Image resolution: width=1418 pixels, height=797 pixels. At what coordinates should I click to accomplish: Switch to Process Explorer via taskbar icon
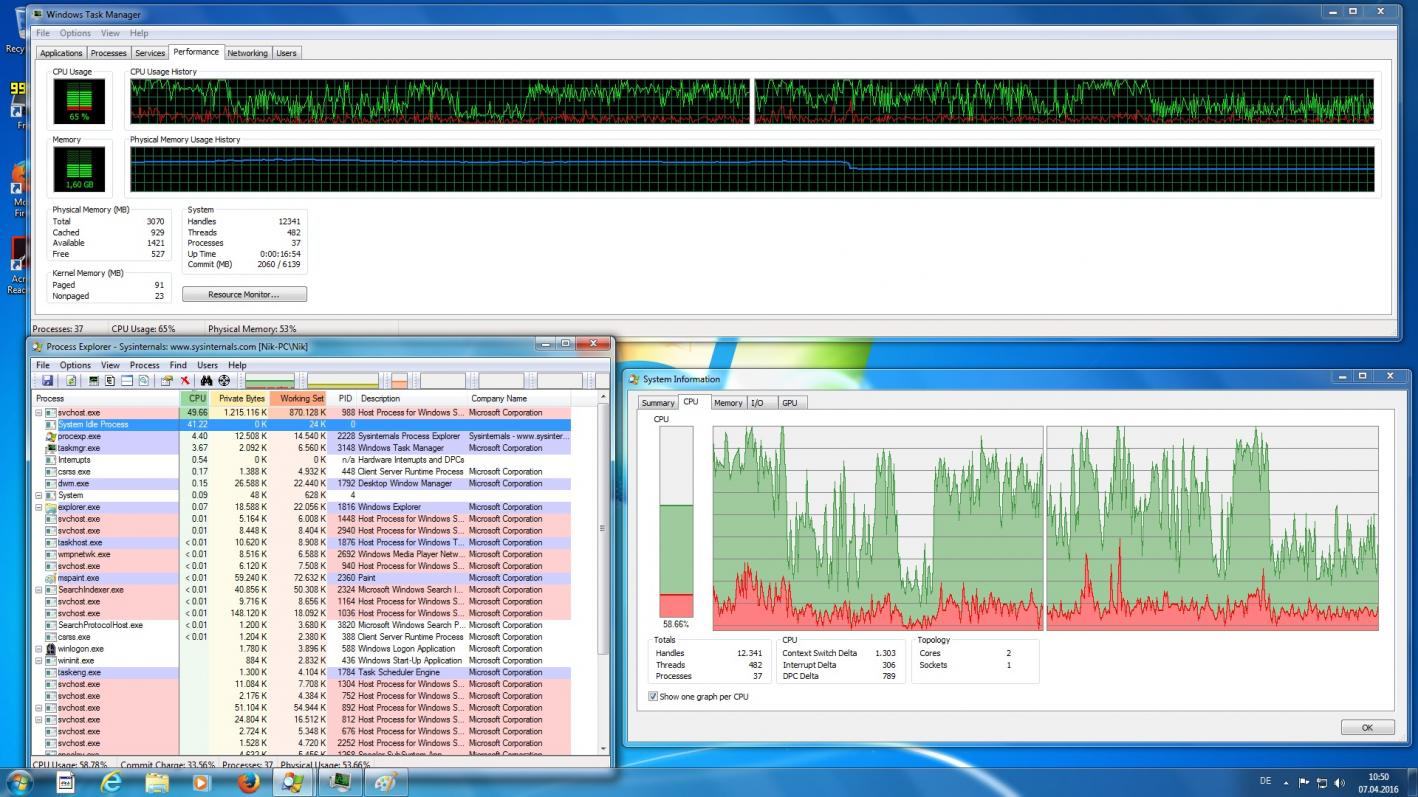293,782
